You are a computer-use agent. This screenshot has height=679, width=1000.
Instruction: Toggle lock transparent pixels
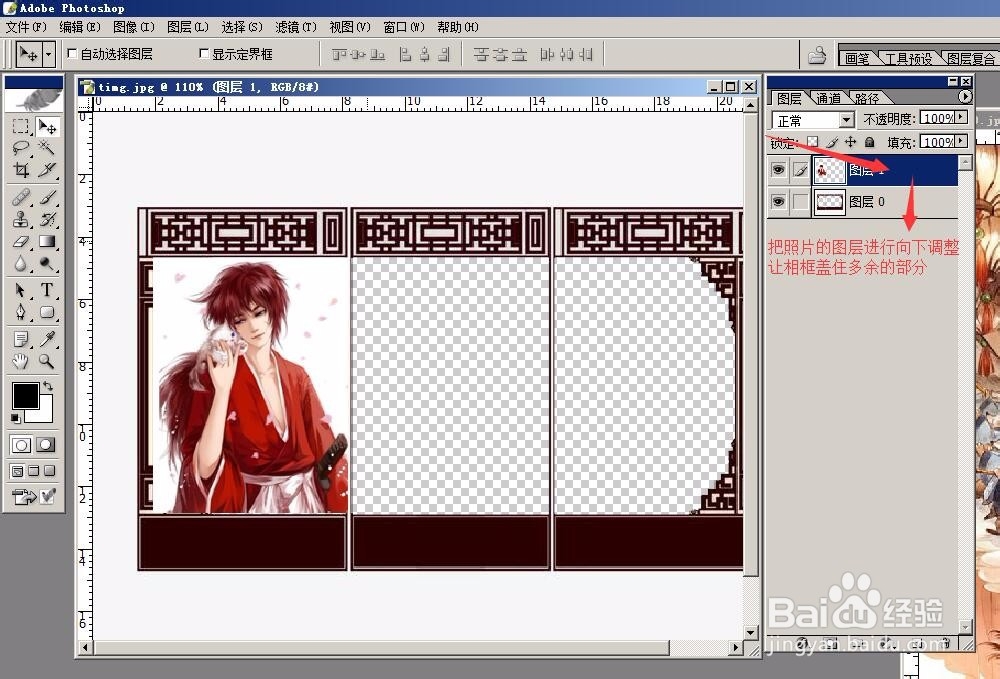[x=812, y=142]
